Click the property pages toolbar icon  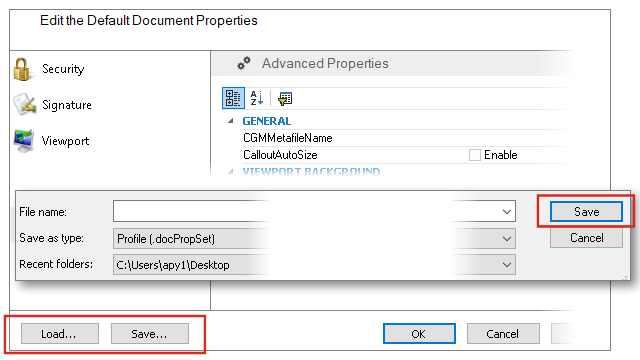(x=285, y=98)
